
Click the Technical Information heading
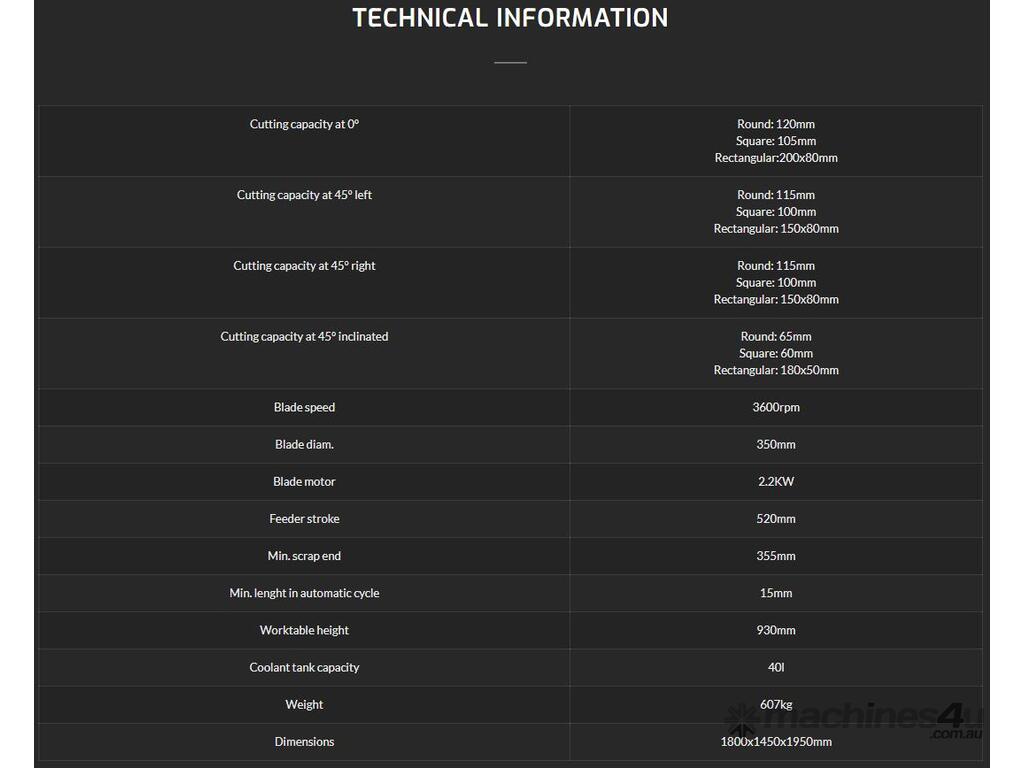(x=510, y=18)
